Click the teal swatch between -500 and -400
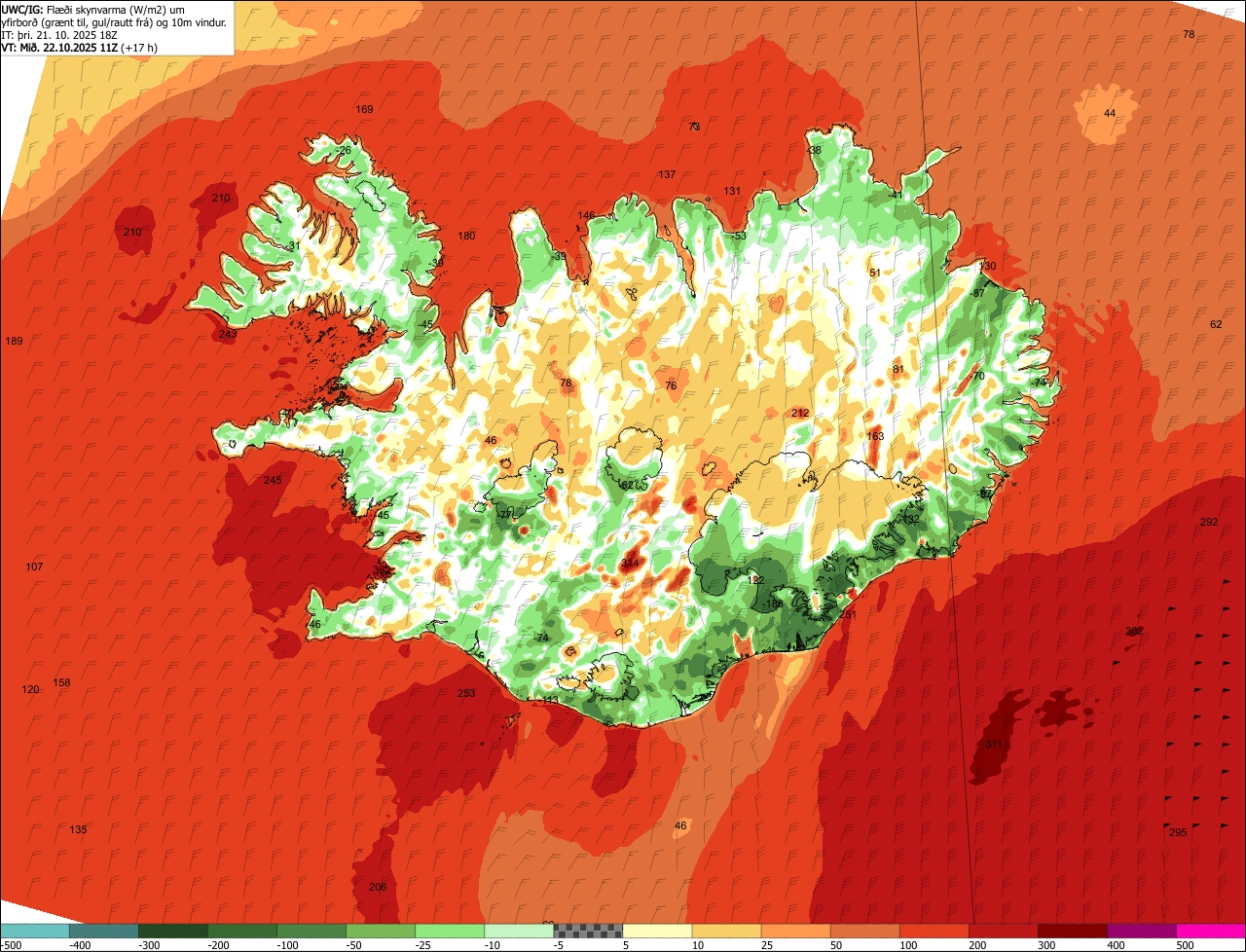 point(35,931)
